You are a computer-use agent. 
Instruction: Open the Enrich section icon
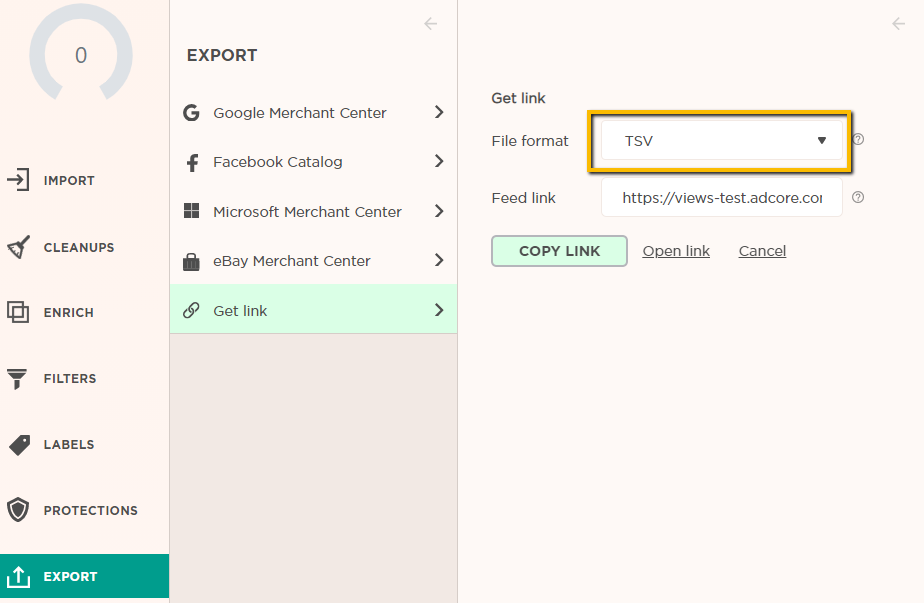click(18, 313)
